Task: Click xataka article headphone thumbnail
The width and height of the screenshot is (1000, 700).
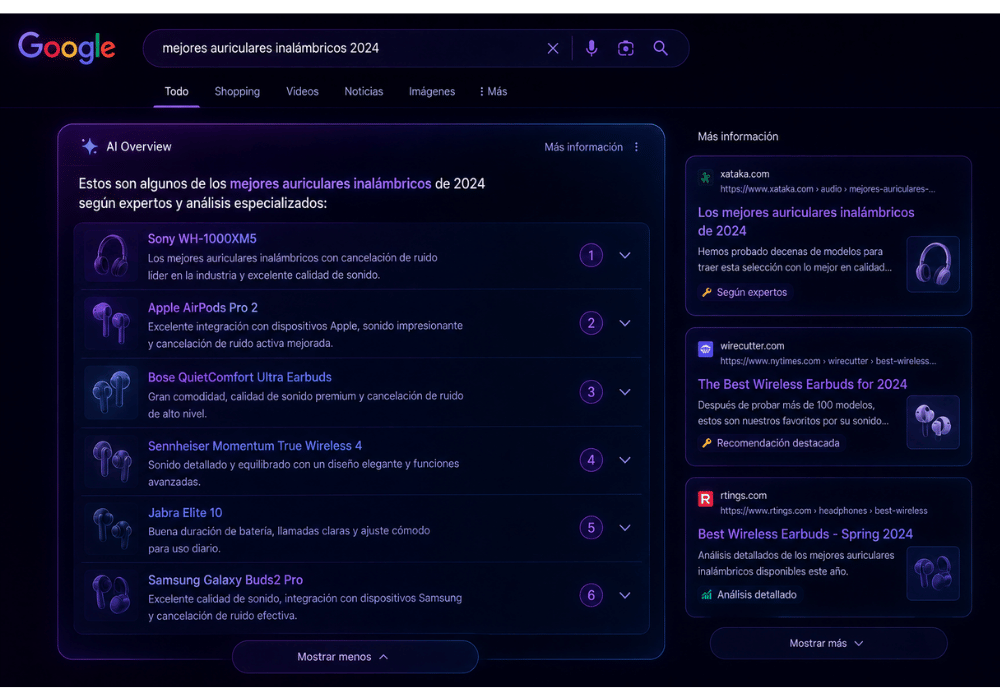Action: click(x=933, y=264)
